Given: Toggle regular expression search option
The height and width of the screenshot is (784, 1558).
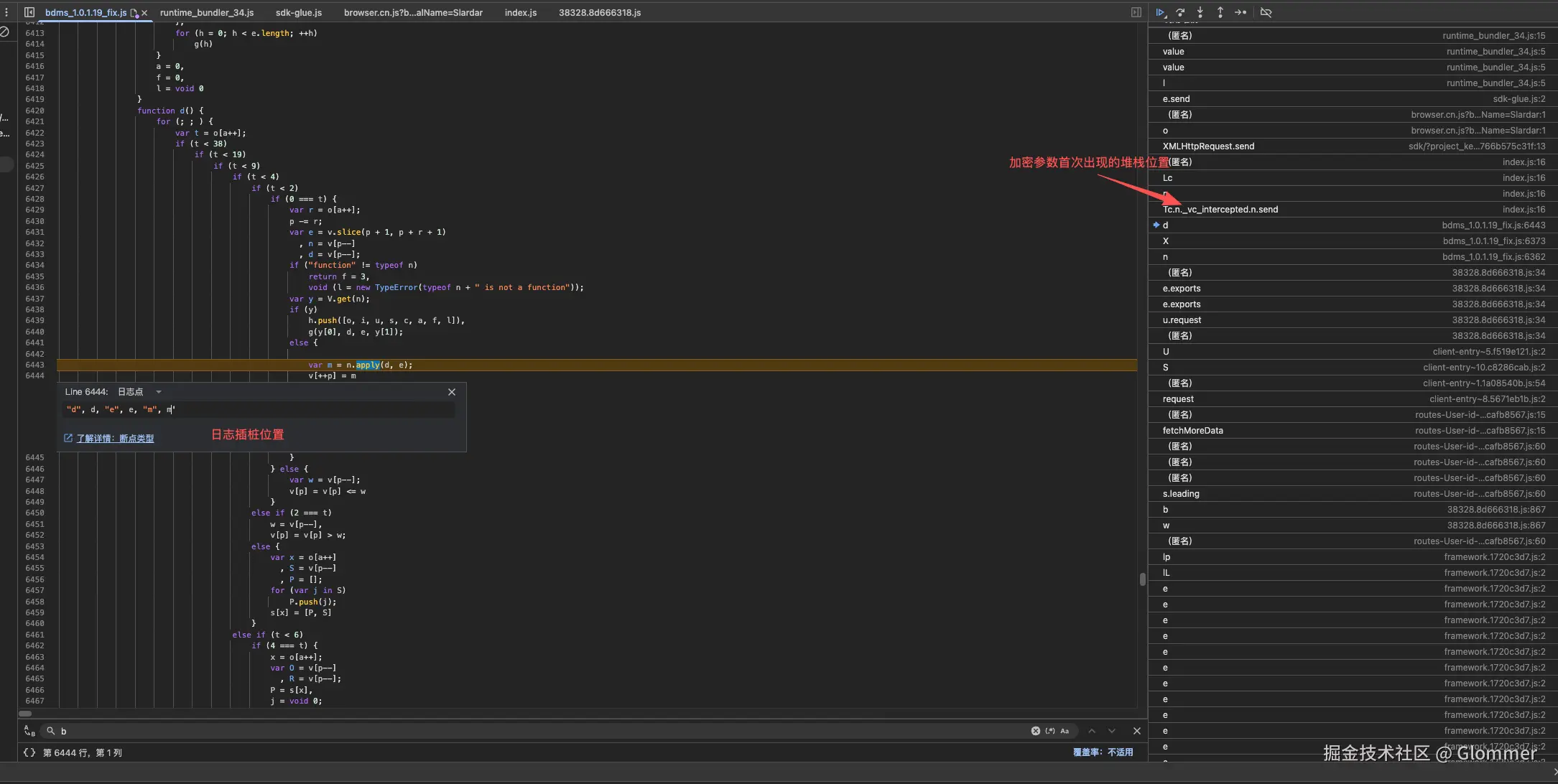Looking at the screenshot, I should point(1050,731).
